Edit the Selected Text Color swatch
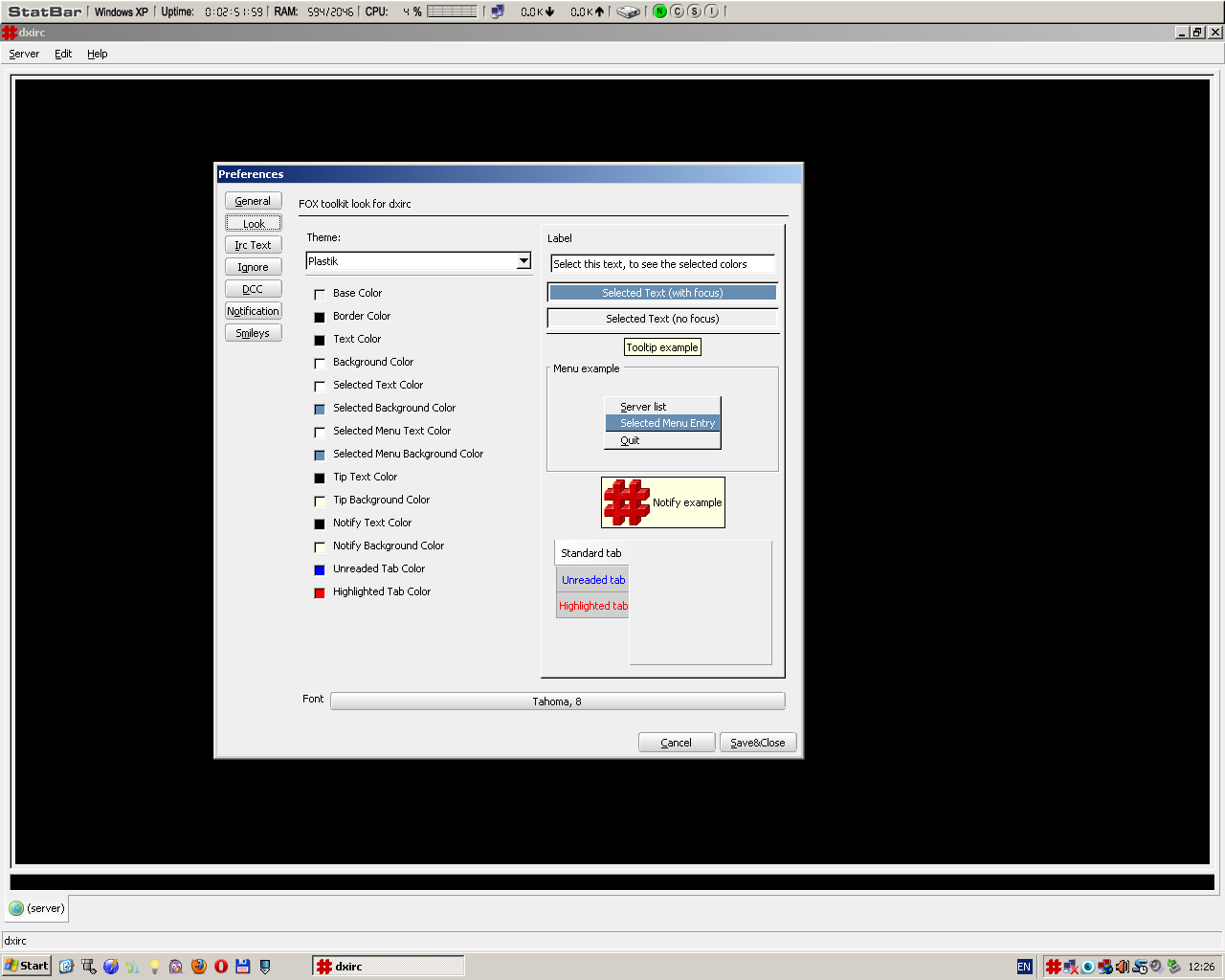1225x980 pixels. tap(320, 386)
